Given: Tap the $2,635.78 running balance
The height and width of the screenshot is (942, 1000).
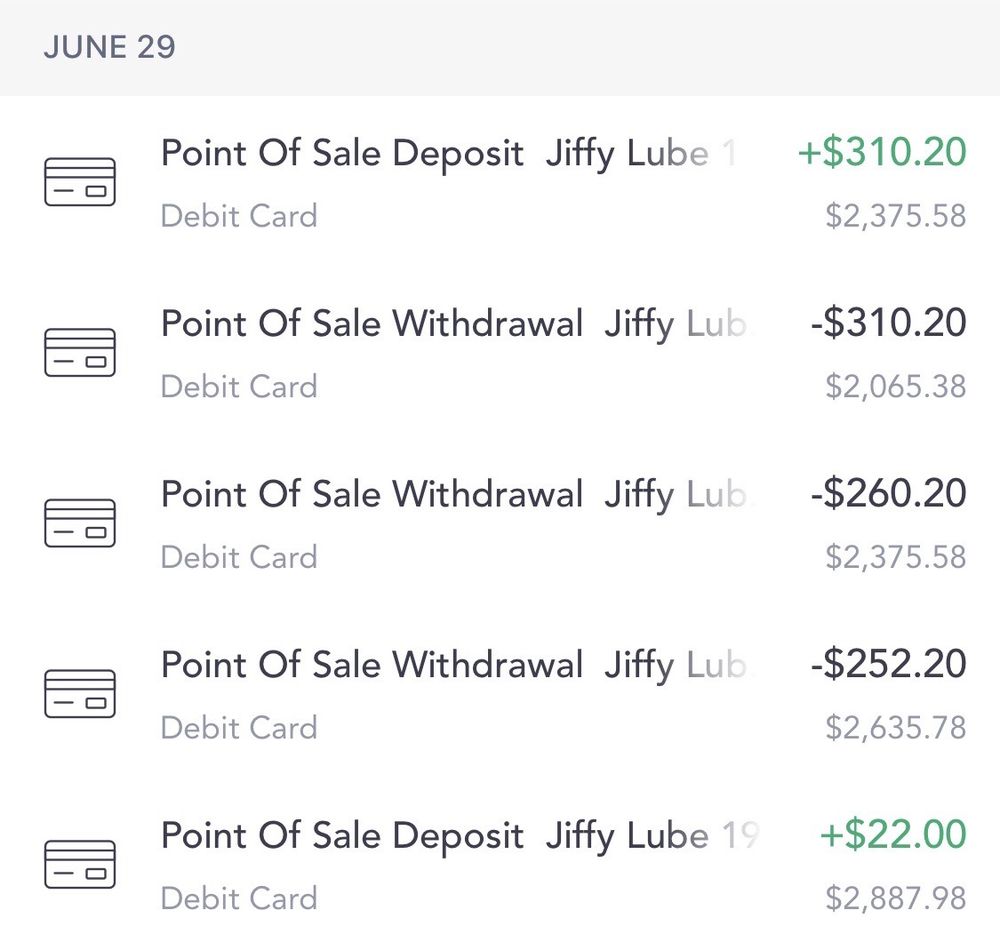Looking at the screenshot, I should point(895,728).
